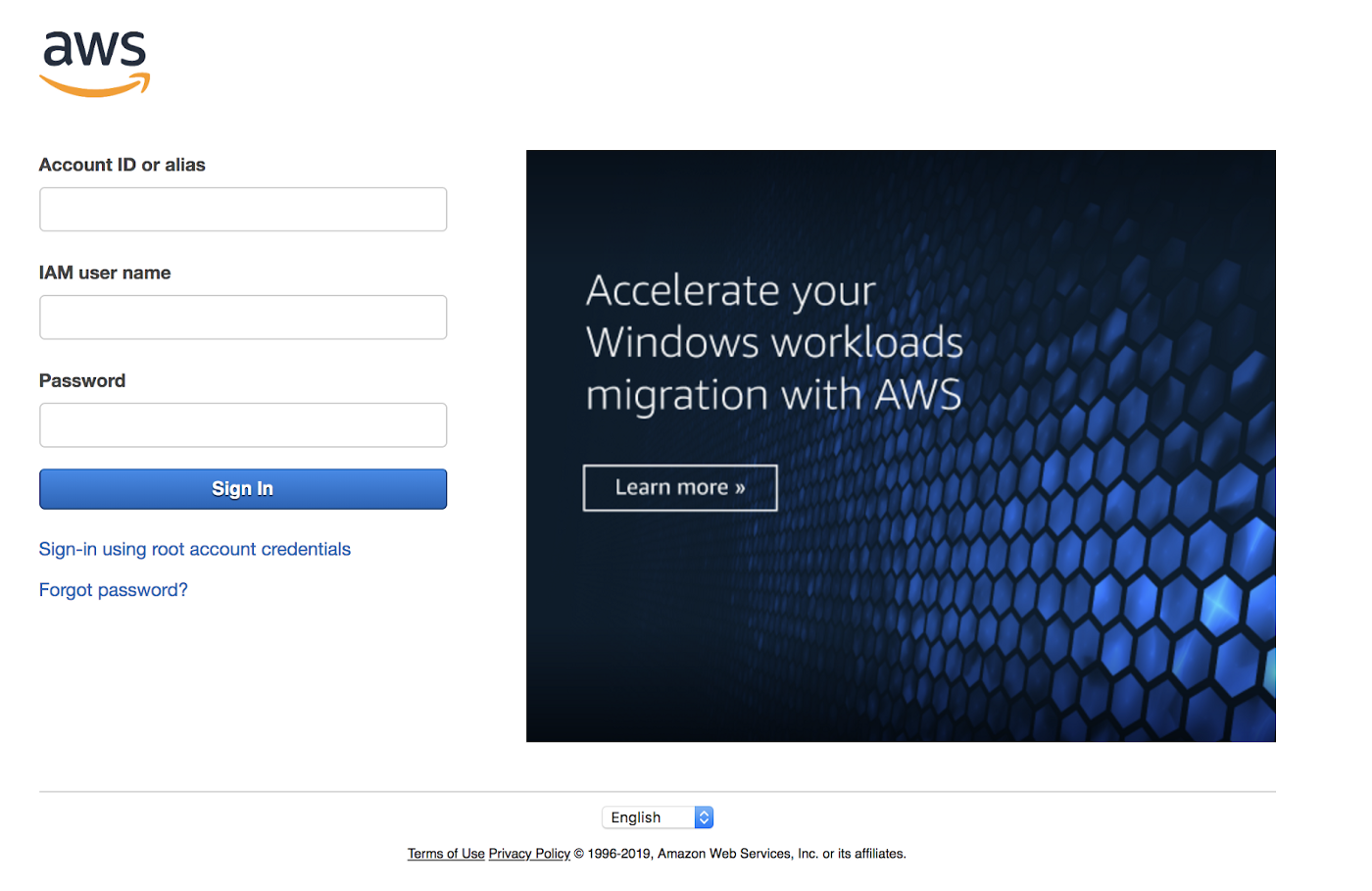Viewport: 1372px width, 891px height.
Task: Click the IAM user name field
Action: [x=243, y=318]
